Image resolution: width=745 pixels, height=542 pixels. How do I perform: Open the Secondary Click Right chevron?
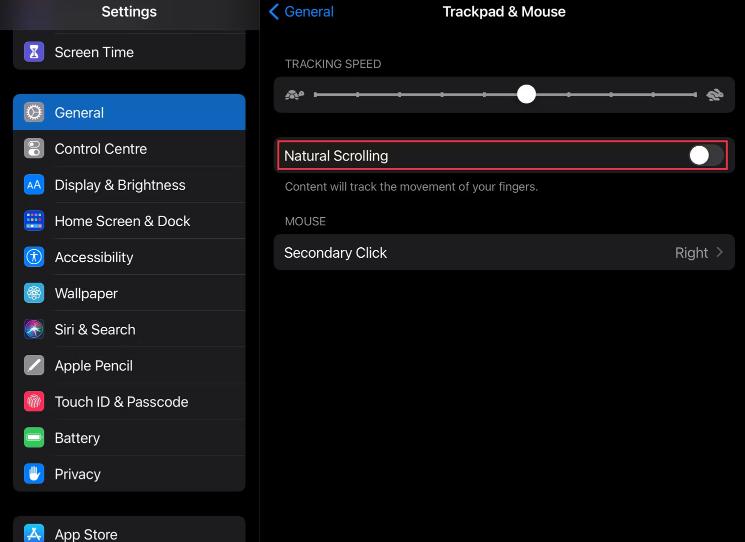coord(719,252)
